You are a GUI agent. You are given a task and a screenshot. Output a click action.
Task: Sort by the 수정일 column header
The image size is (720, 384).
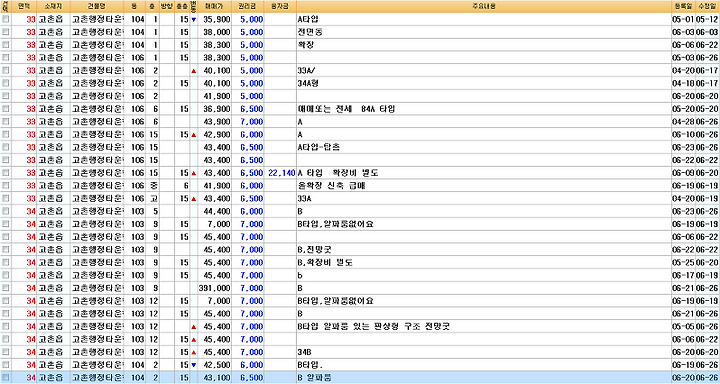pos(708,6)
